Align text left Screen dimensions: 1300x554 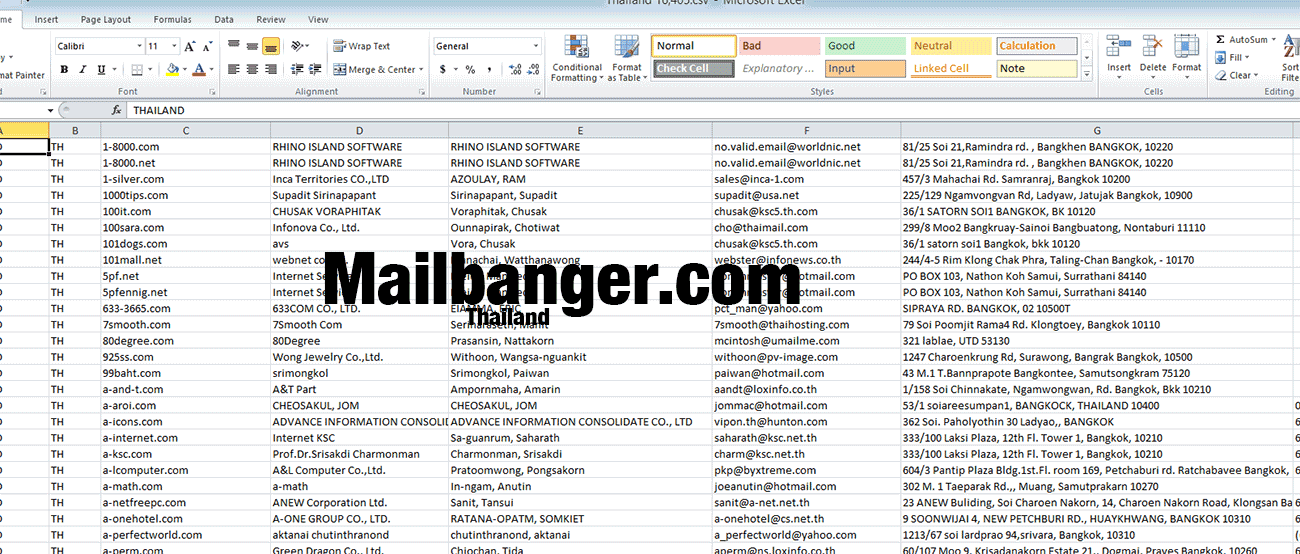click(x=233, y=70)
